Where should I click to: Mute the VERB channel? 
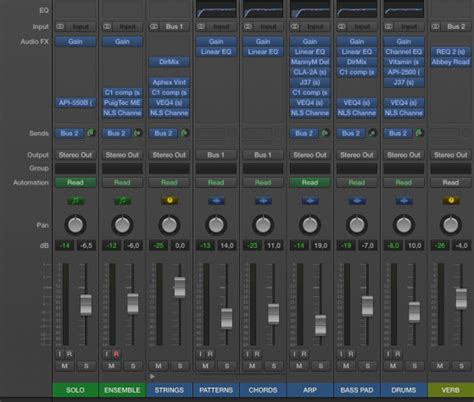pos(440,366)
